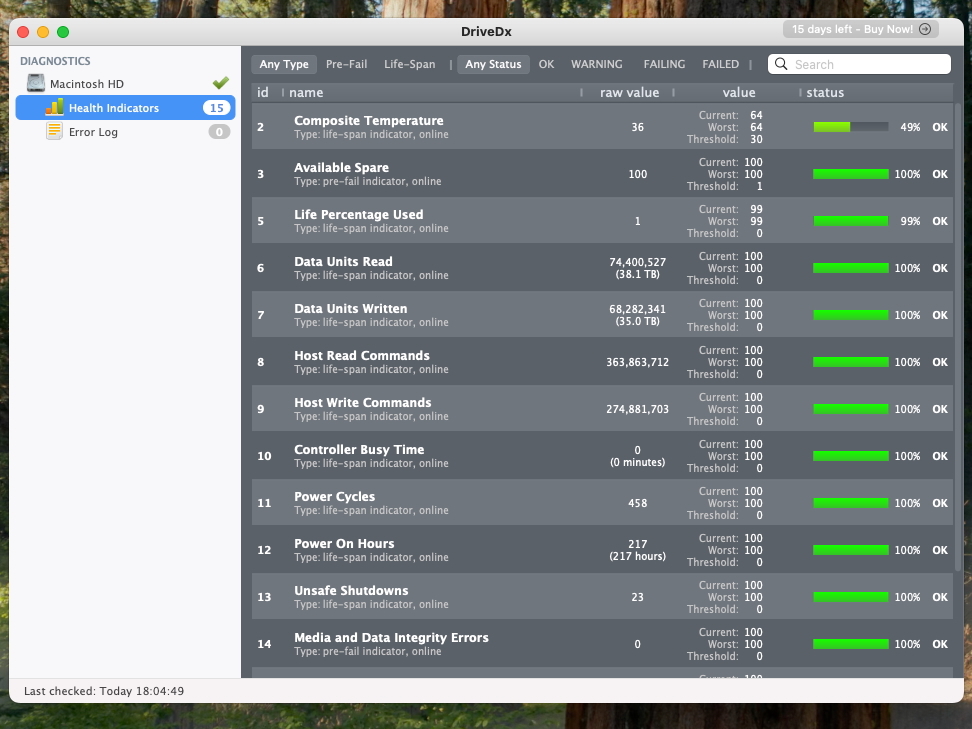The width and height of the screenshot is (972, 729).
Task: Click OK status of Composite Temperature row
Action: 940,127
